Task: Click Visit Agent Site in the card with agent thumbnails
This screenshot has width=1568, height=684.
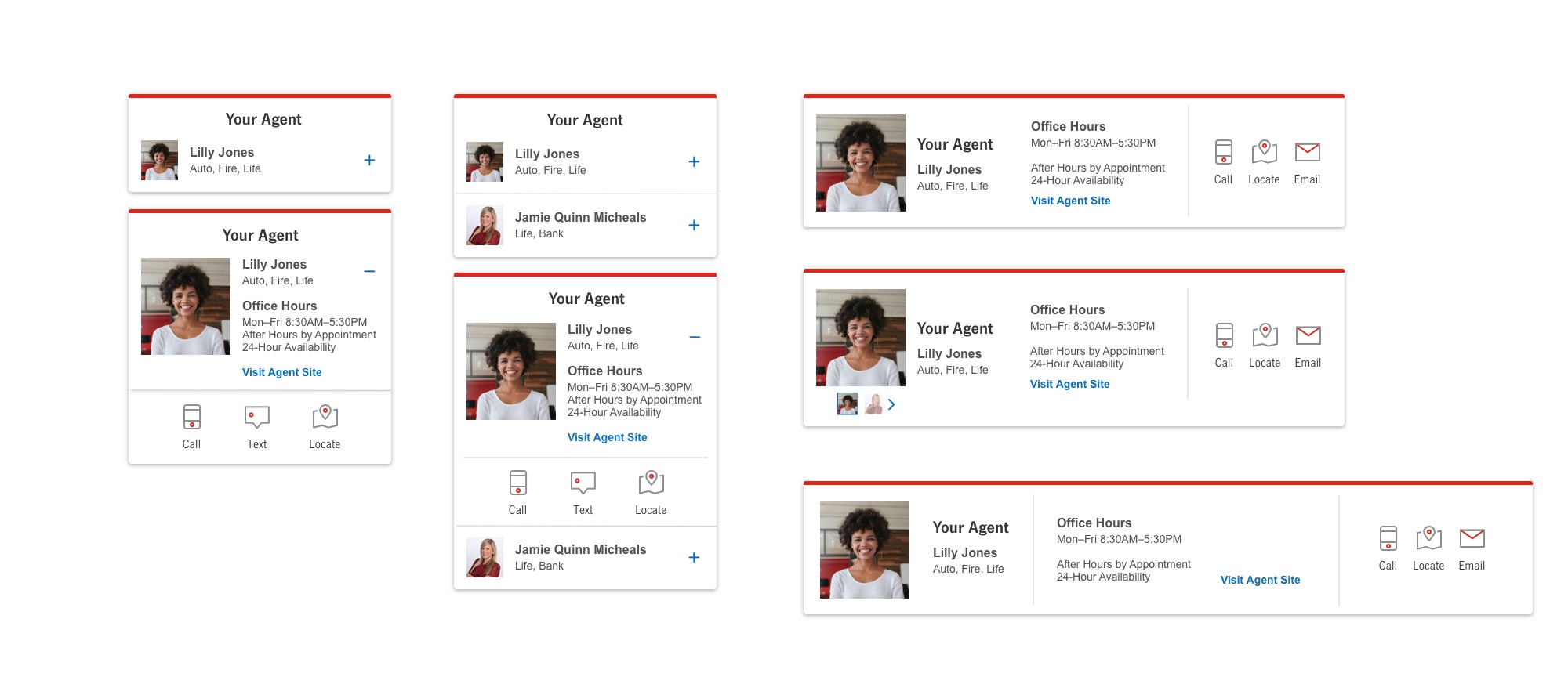Action: click(1069, 384)
